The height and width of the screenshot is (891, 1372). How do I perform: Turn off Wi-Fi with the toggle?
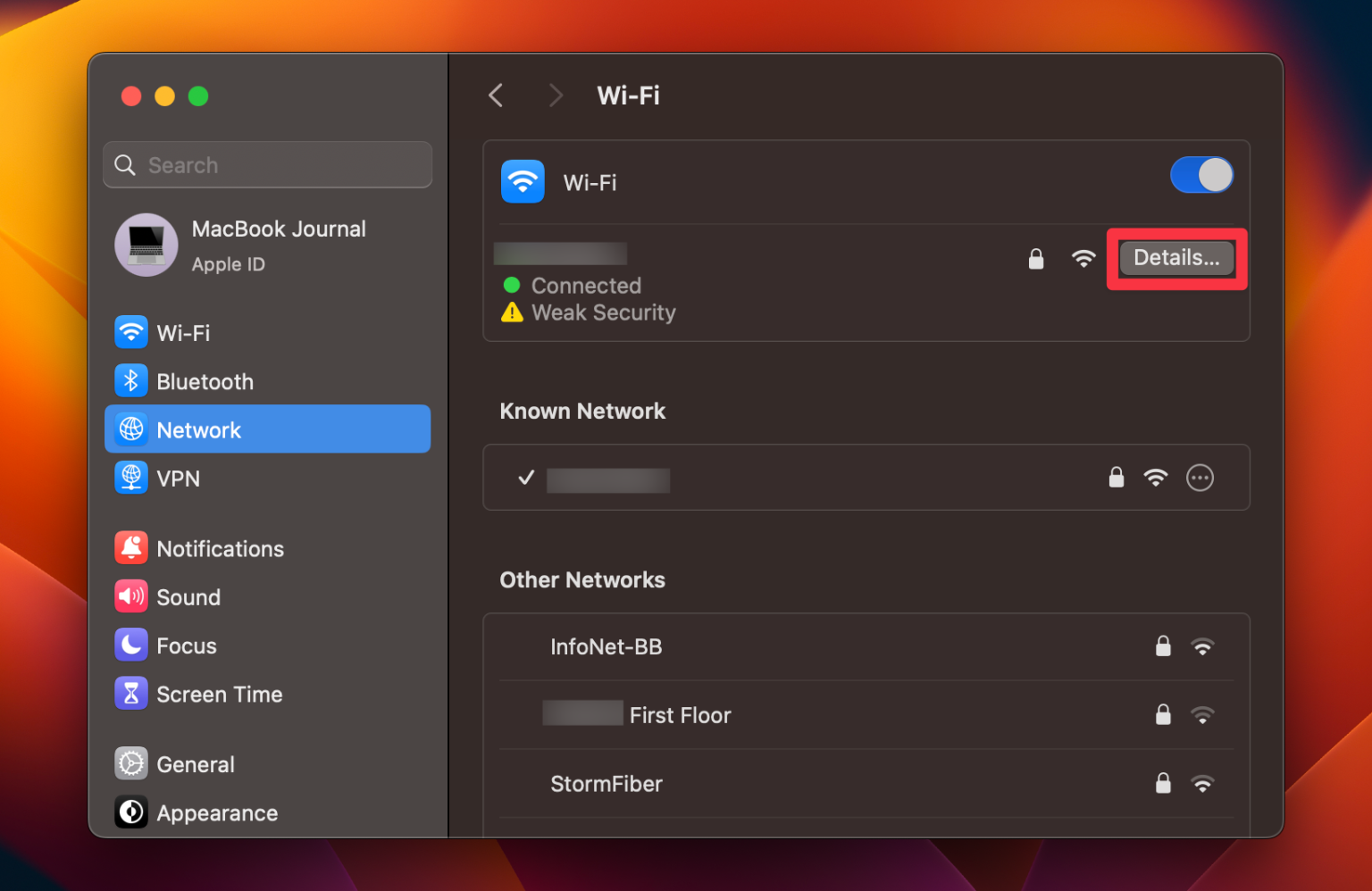1201,175
